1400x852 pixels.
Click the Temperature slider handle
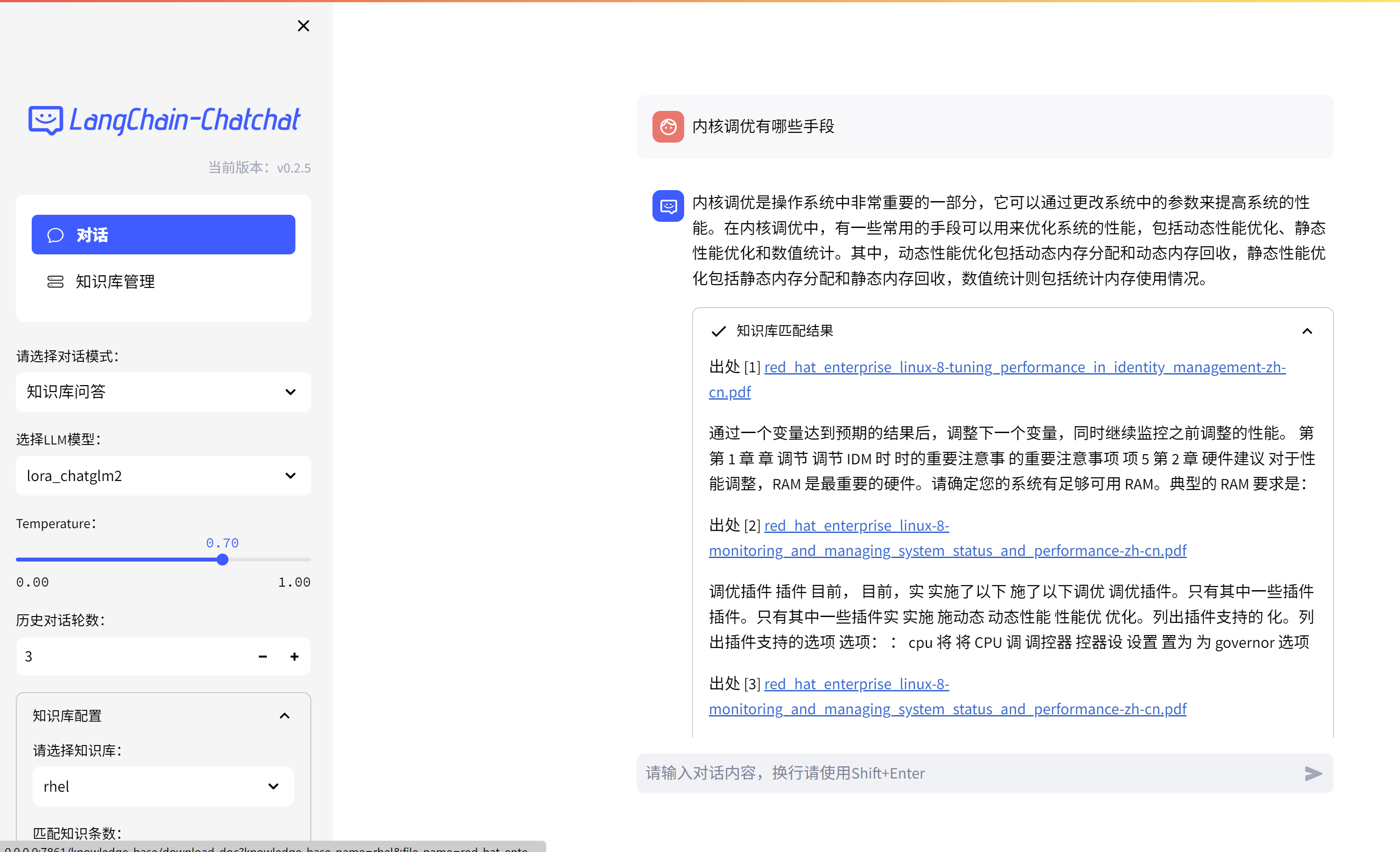(x=223, y=559)
